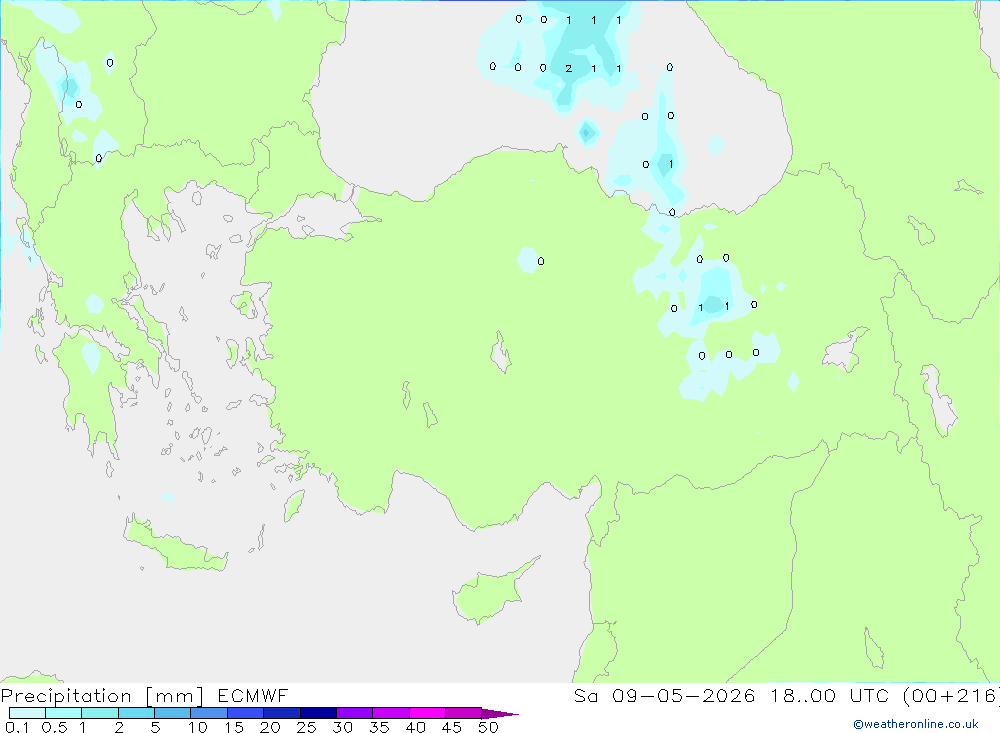This screenshot has height=733, width=1000.
Task: Click the 1–2 mm legend color swatch
Action: click(99, 713)
